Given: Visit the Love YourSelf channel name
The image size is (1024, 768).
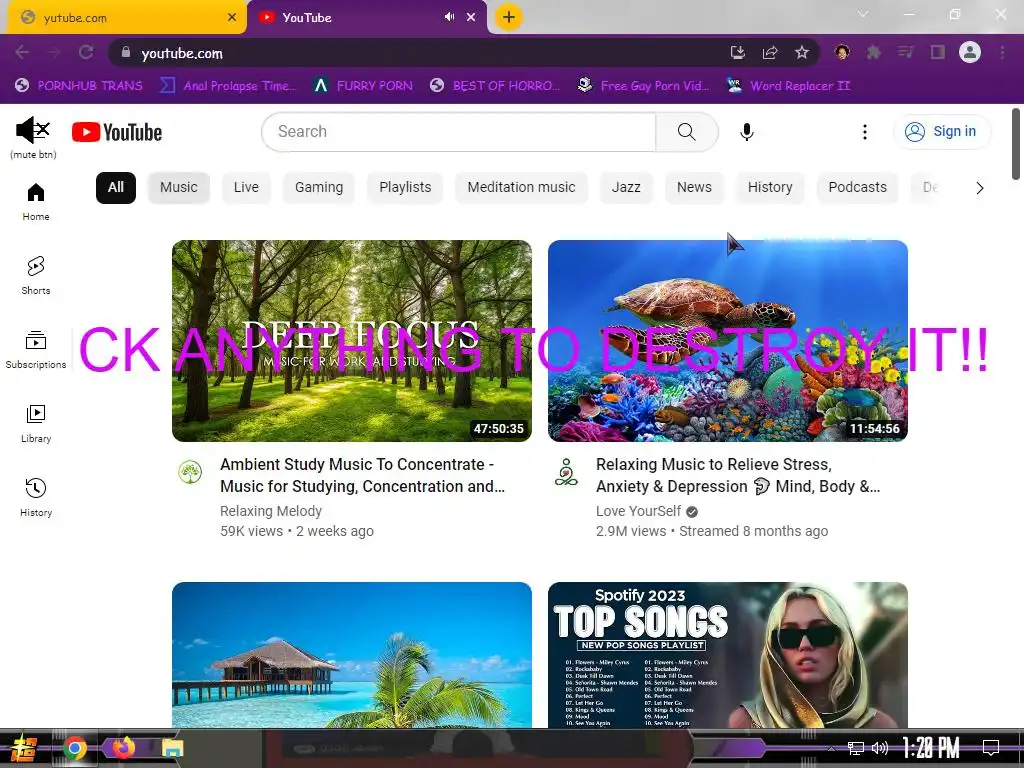Looking at the screenshot, I should [x=638, y=511].
